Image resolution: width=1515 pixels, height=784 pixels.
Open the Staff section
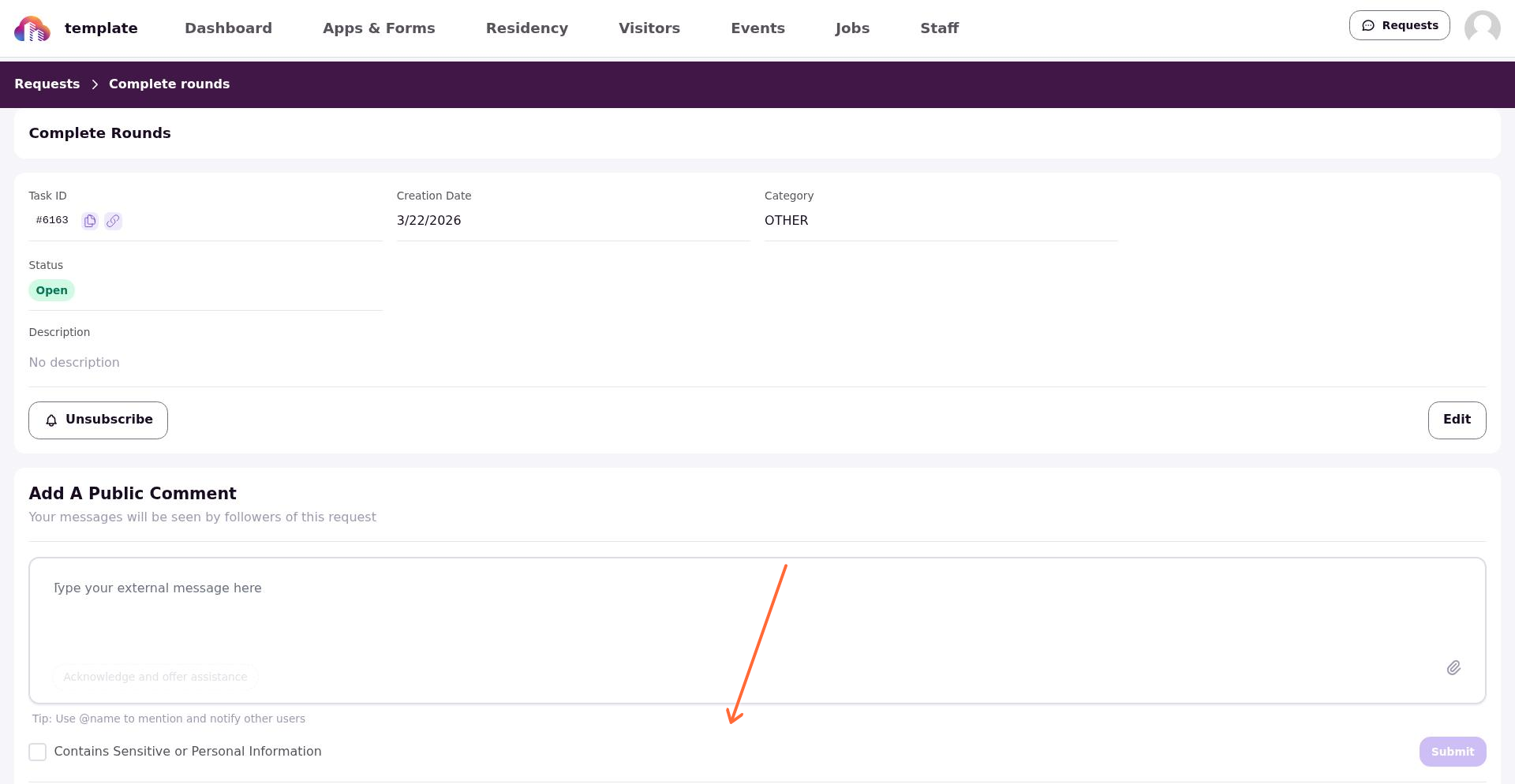(x=939, y=28)
